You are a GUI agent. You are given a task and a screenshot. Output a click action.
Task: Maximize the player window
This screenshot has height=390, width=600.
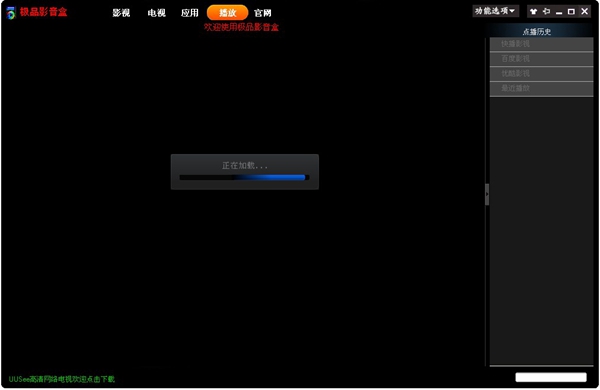571,11
